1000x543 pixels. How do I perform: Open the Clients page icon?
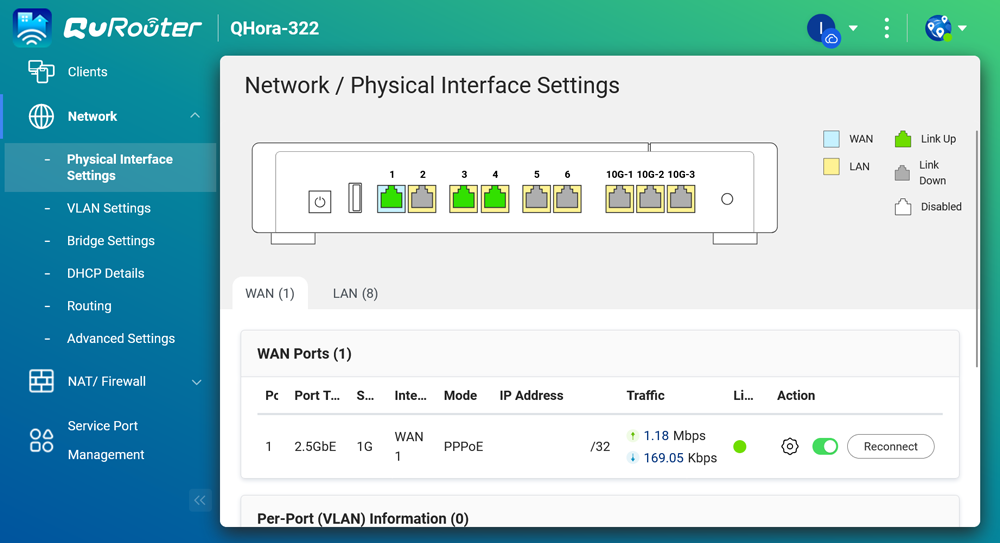[x=41, y=72]
